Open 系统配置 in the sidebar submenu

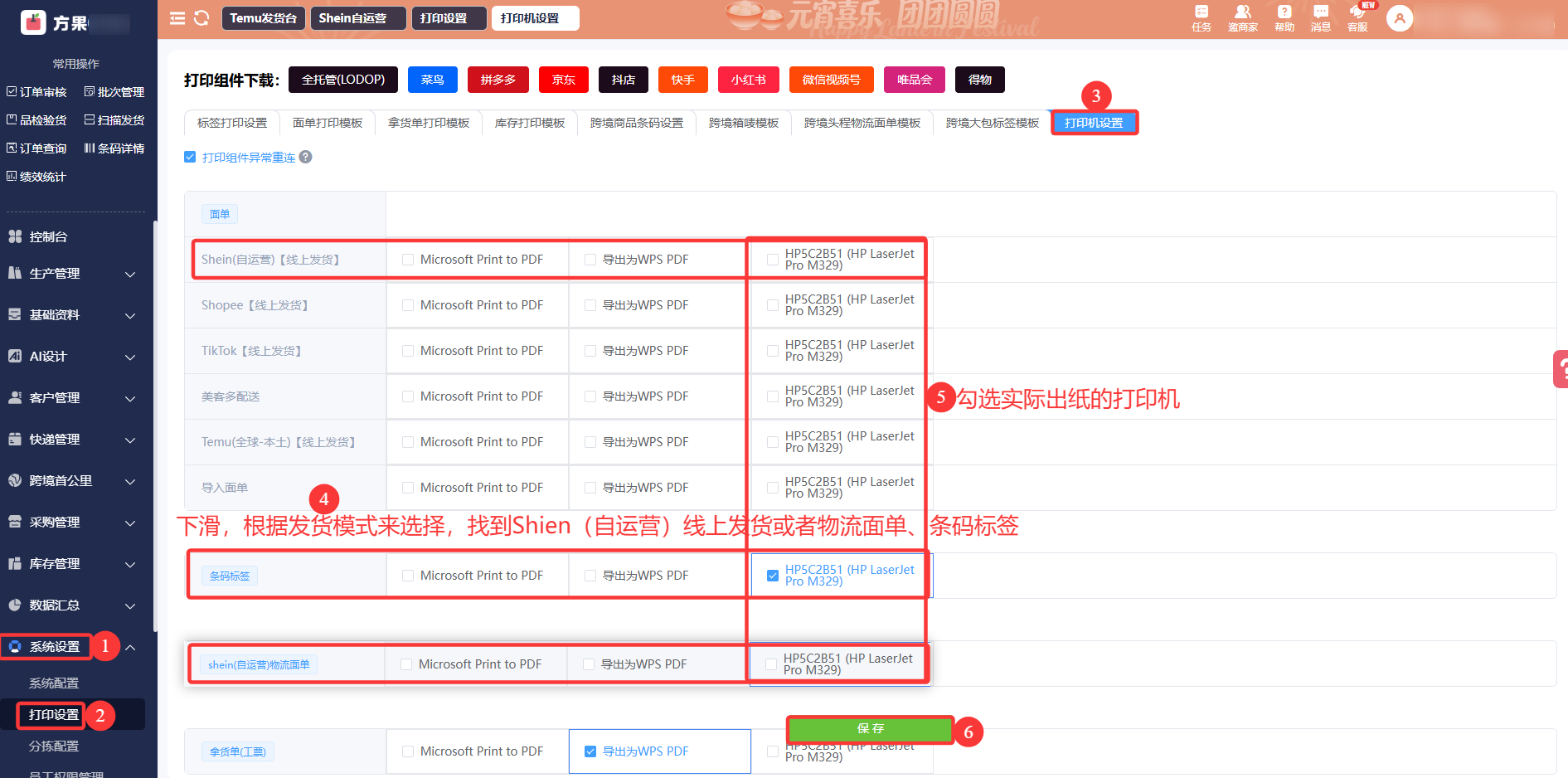point(54,683)
